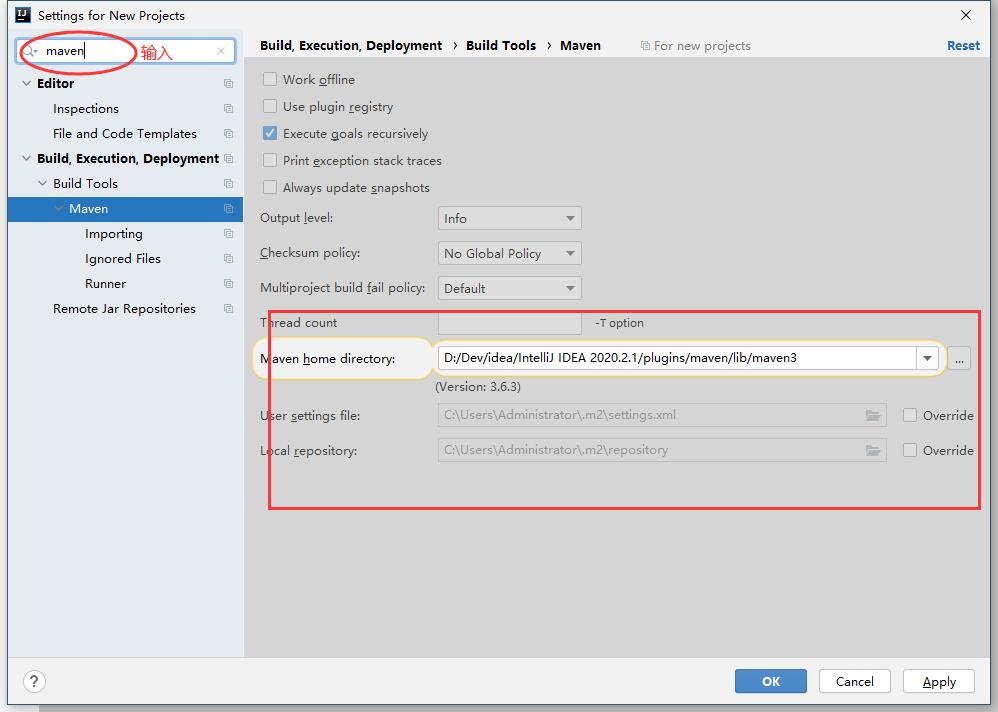The image size is (998, 712).
Task: Click the "(Version: 3.6.3)" text
Action: pyautogui.click(x=478, y=387)
